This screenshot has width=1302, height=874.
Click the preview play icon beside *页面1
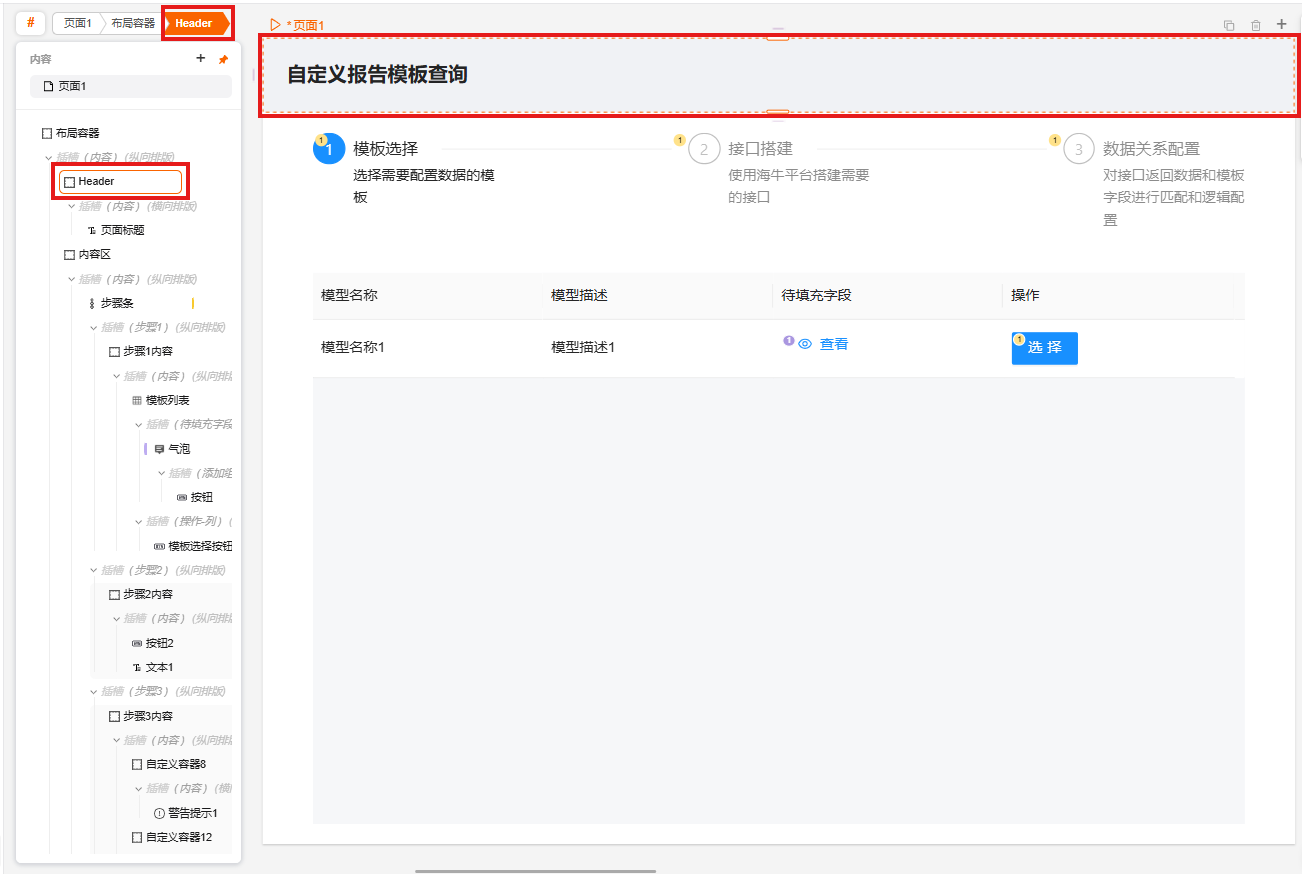click(275, 24)
